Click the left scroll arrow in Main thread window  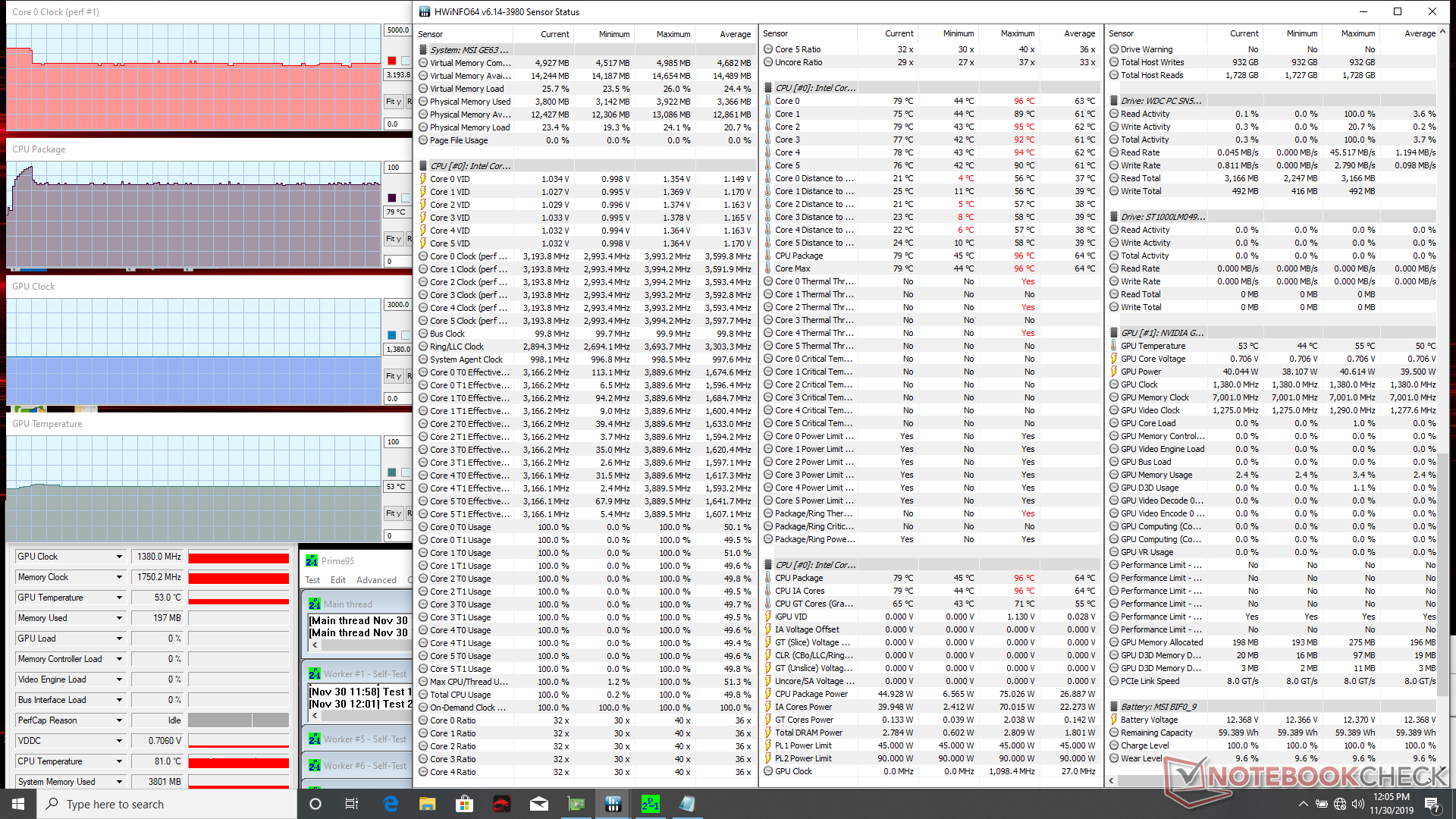coord(315,645)
